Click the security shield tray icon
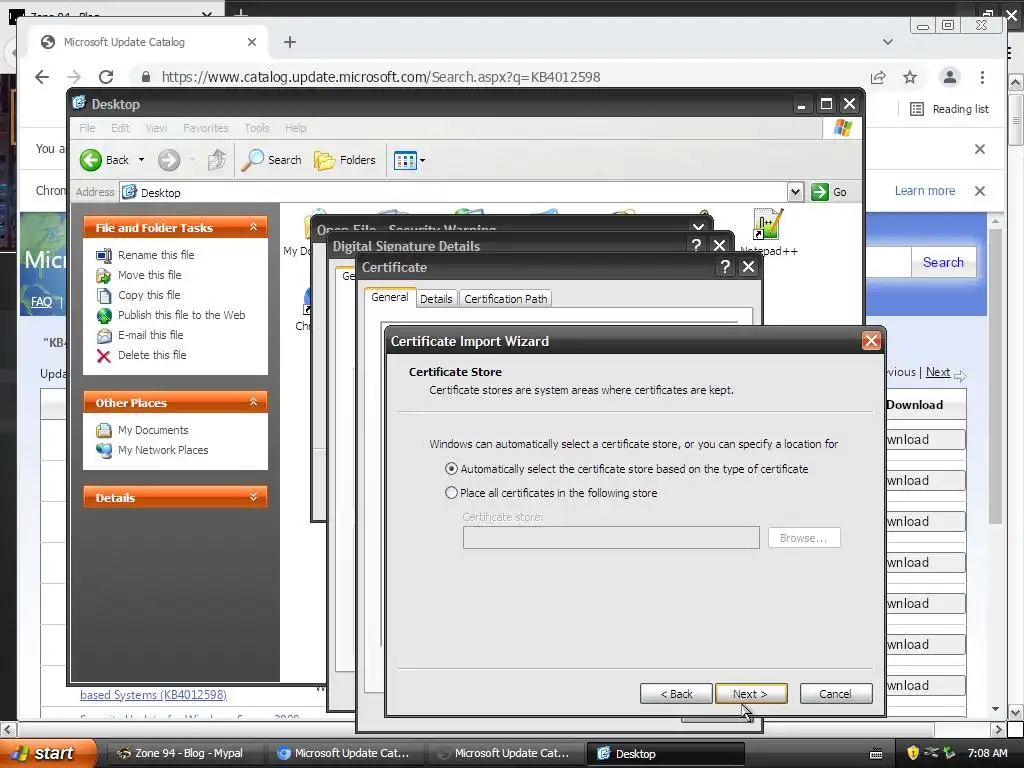 click(x=913, y=753)
